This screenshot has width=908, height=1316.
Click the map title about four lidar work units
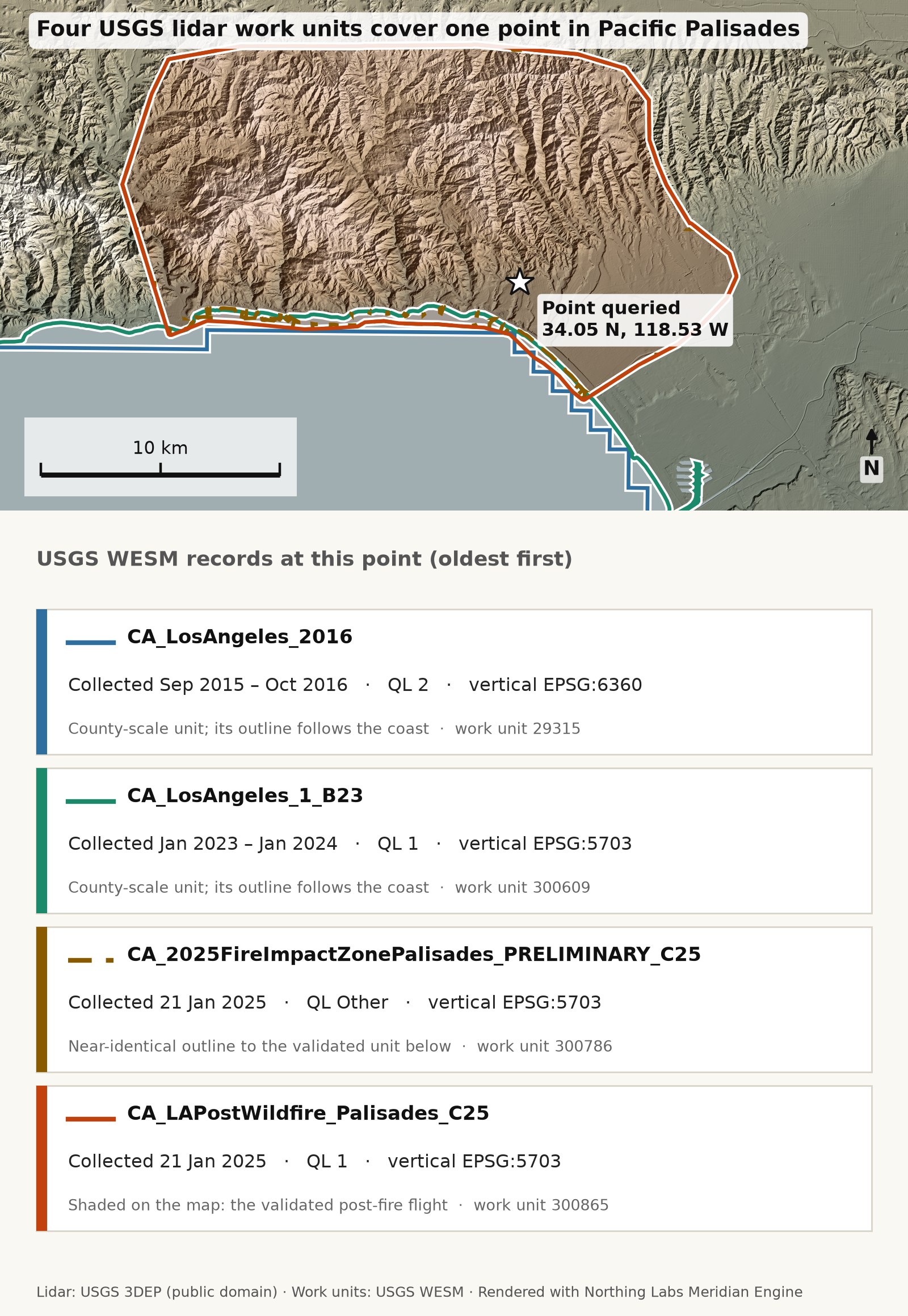pos(418,29)
